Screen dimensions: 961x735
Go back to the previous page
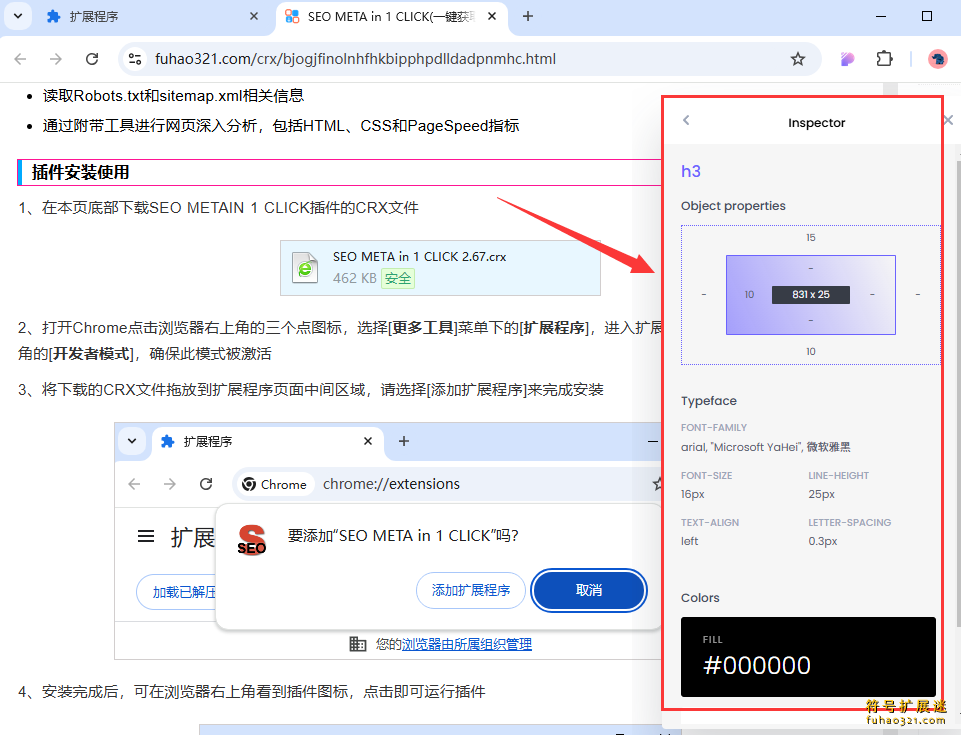pos(20,59)
